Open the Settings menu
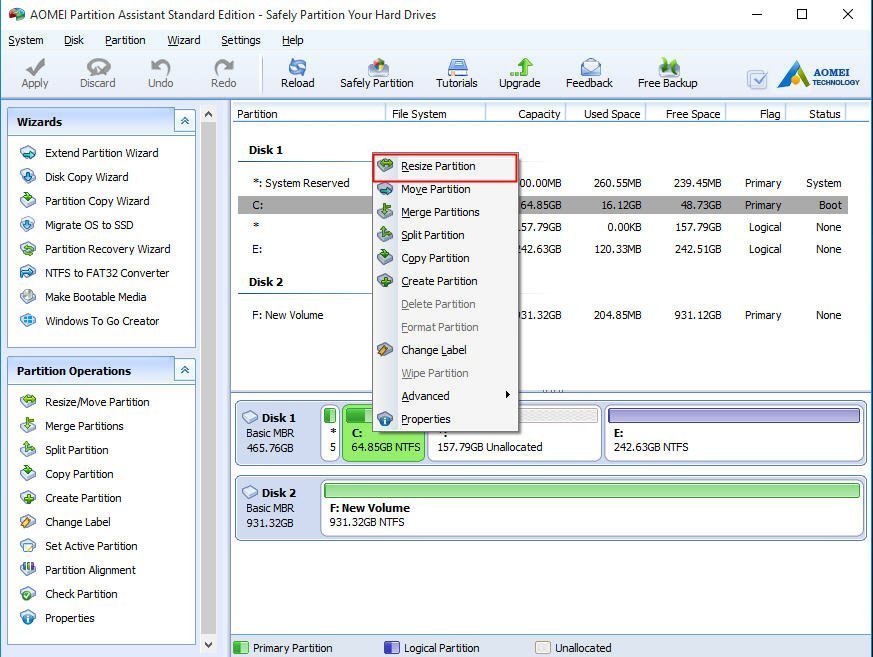 [241, 40]
